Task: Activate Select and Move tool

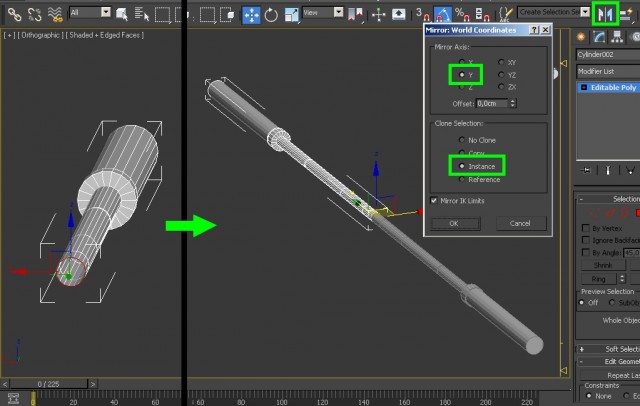Action: tap(251, 15)
